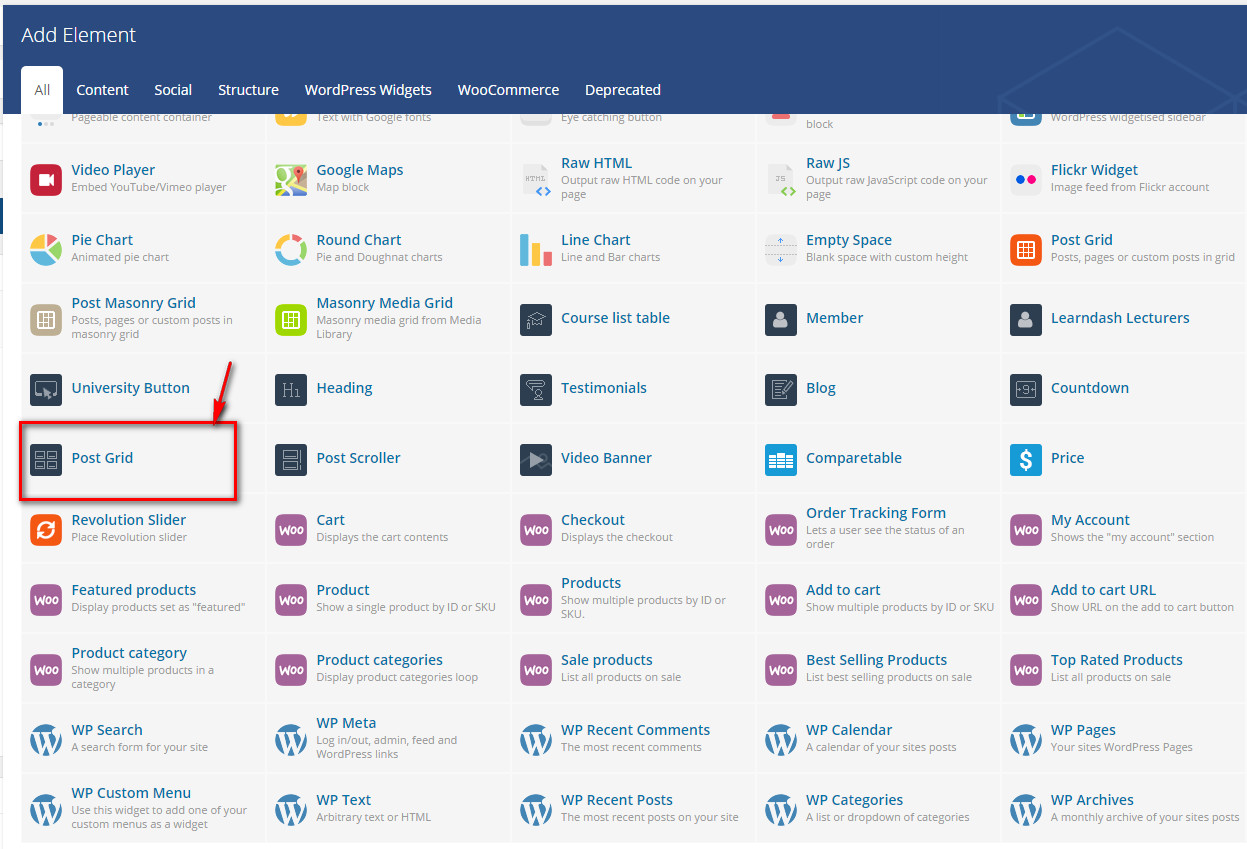Viewport: 1247px width, 849px height.
Task: Click the Video Player element icon
Action: [x=46, y=180]
